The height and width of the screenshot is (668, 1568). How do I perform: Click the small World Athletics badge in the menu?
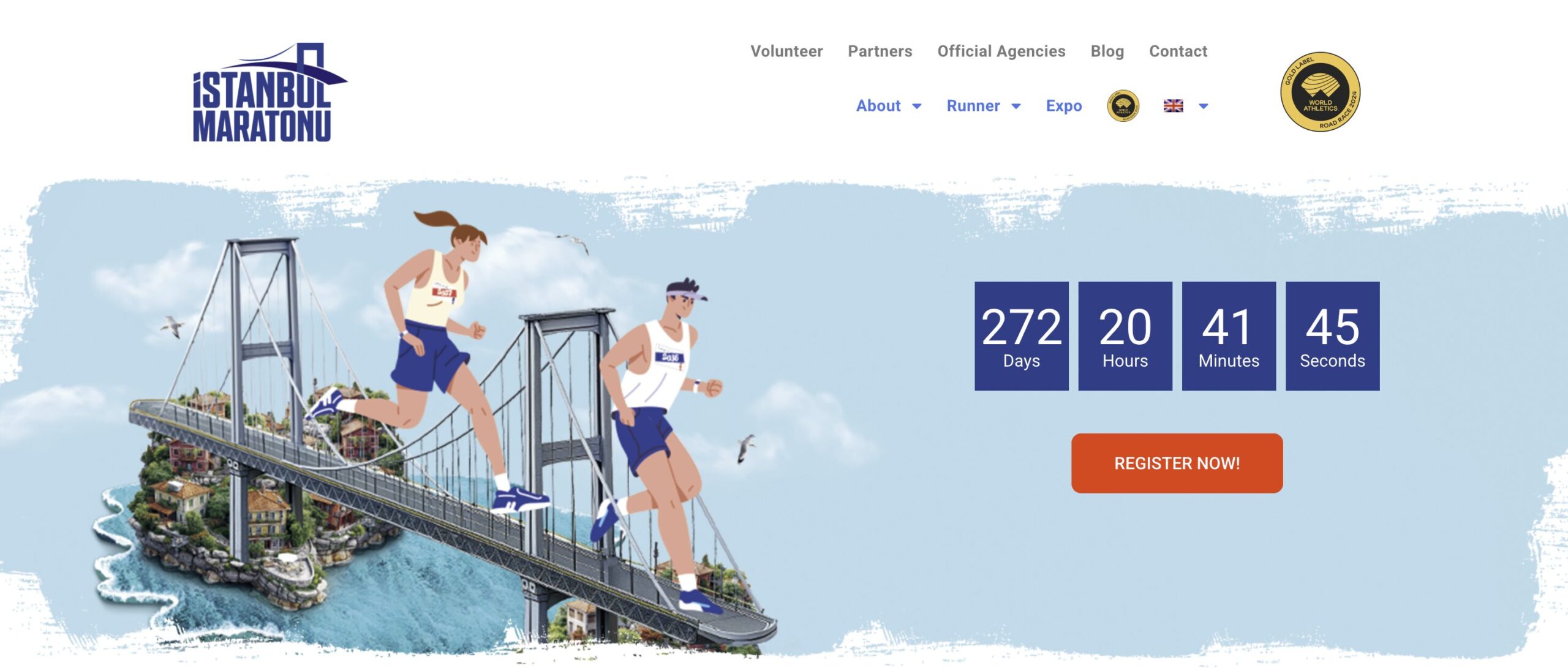(1123, 106)
